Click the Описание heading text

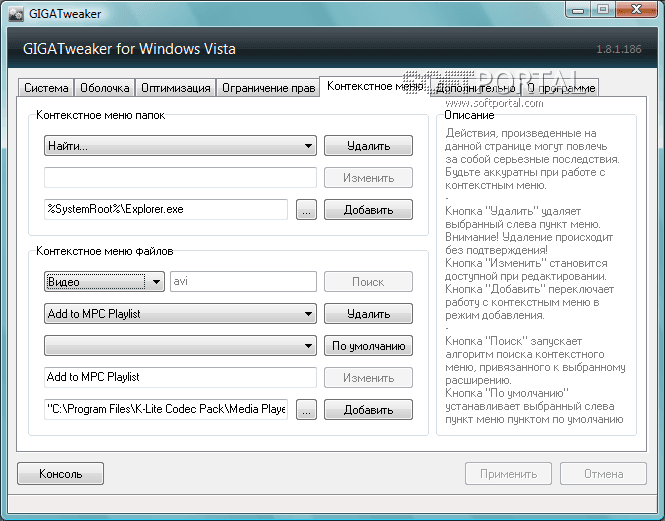[x=469, y=115]
